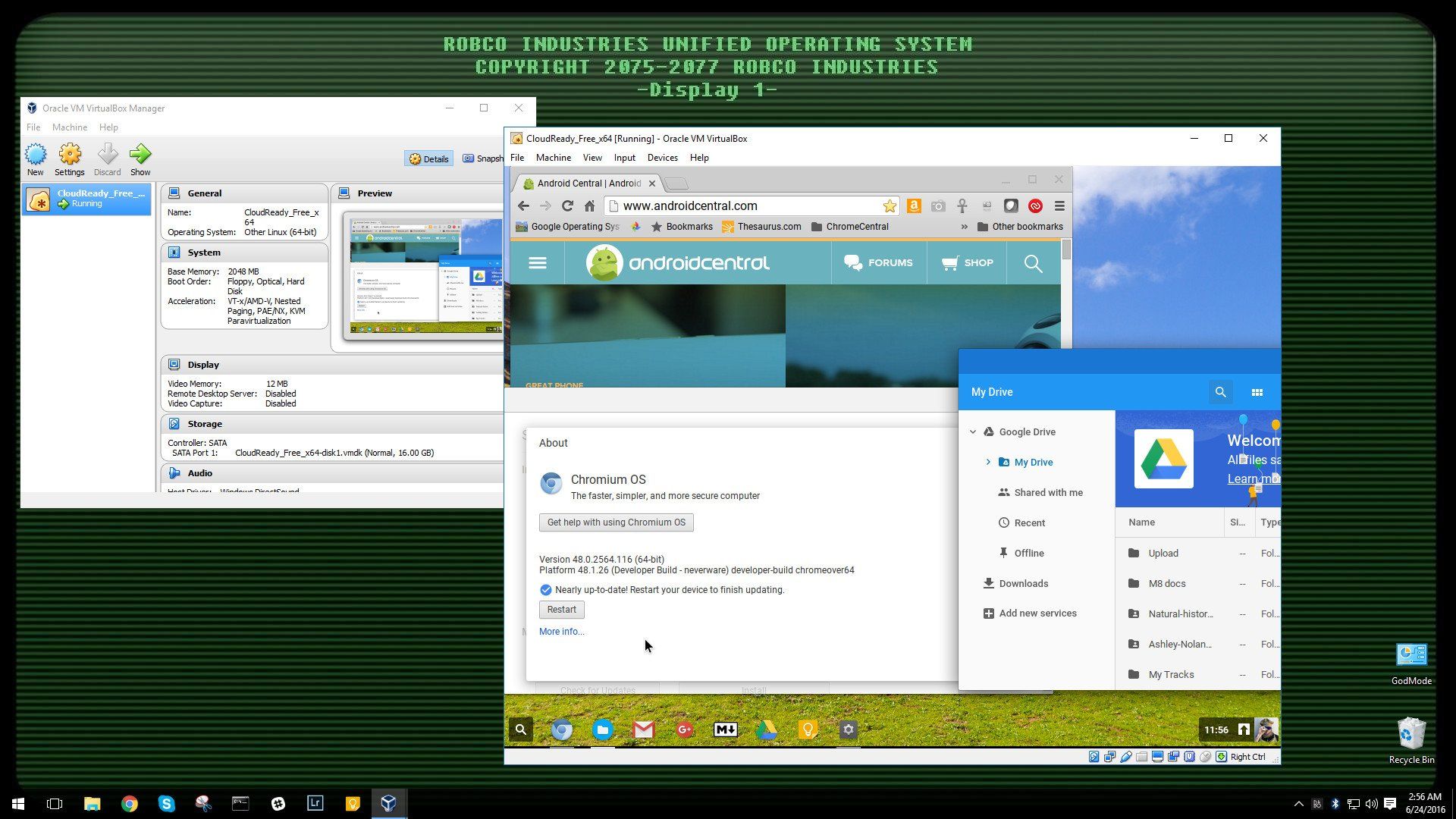
Task: Click Android Central hamburger menu icon
Action: click(538, 263)
